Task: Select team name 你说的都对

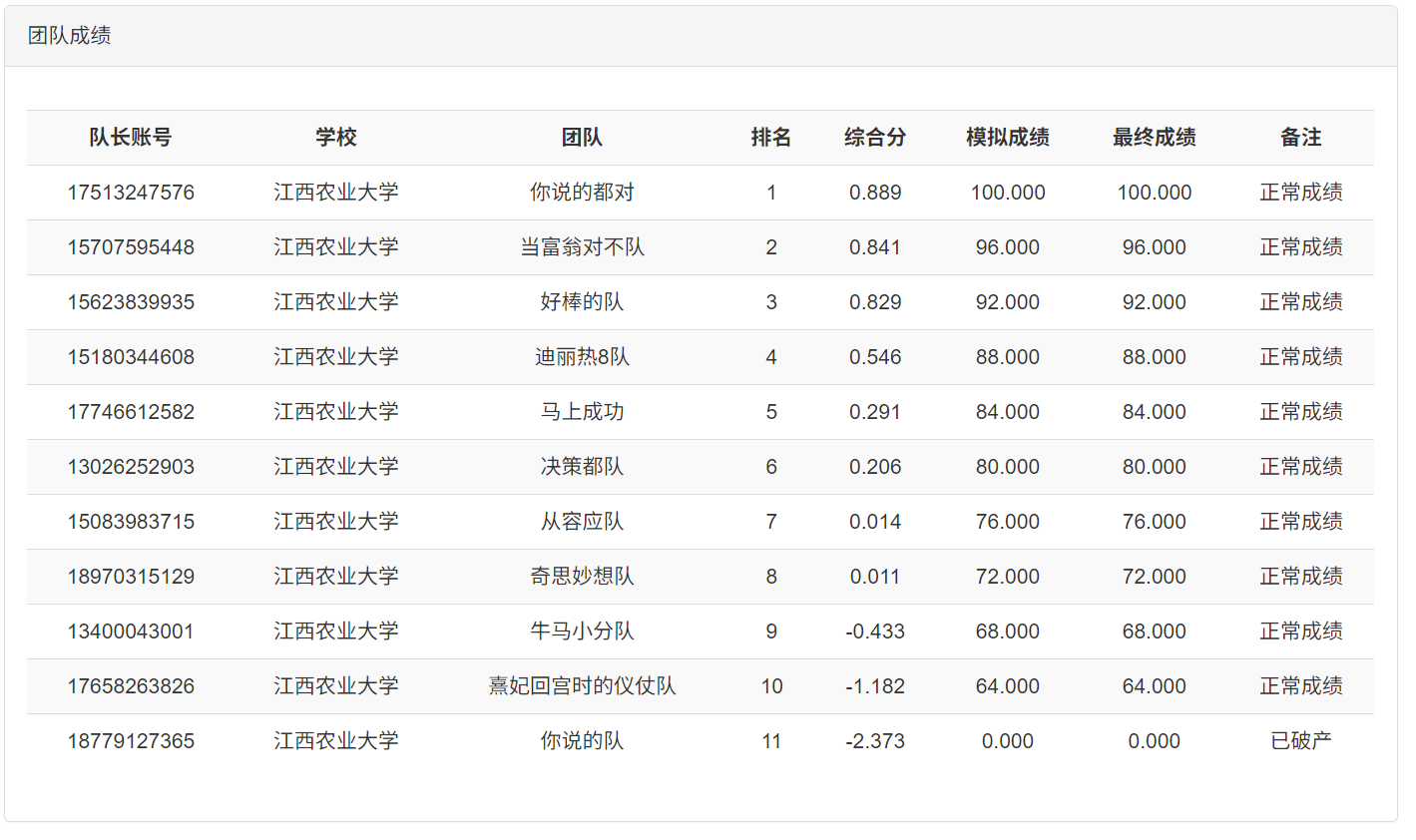Action: (x=582, y=193)
